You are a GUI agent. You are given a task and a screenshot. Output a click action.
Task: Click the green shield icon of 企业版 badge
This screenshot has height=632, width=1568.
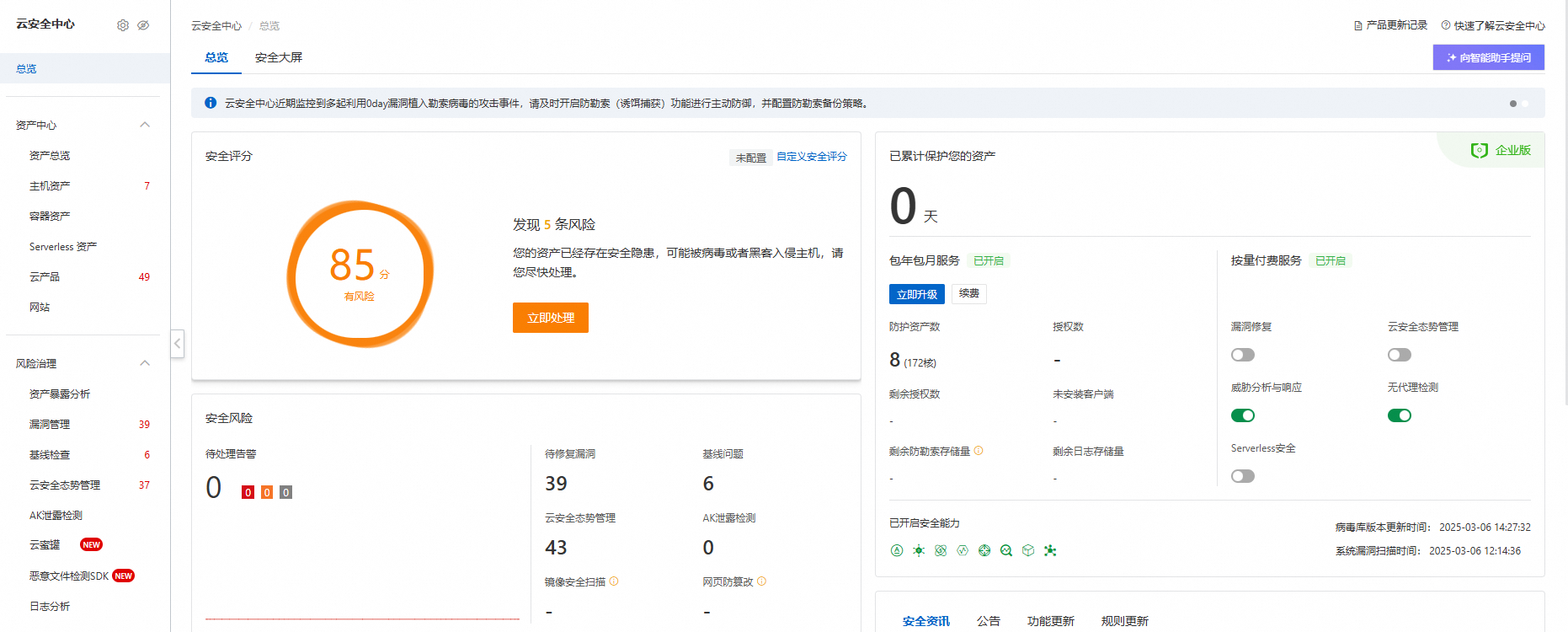tap(1480, 150)
